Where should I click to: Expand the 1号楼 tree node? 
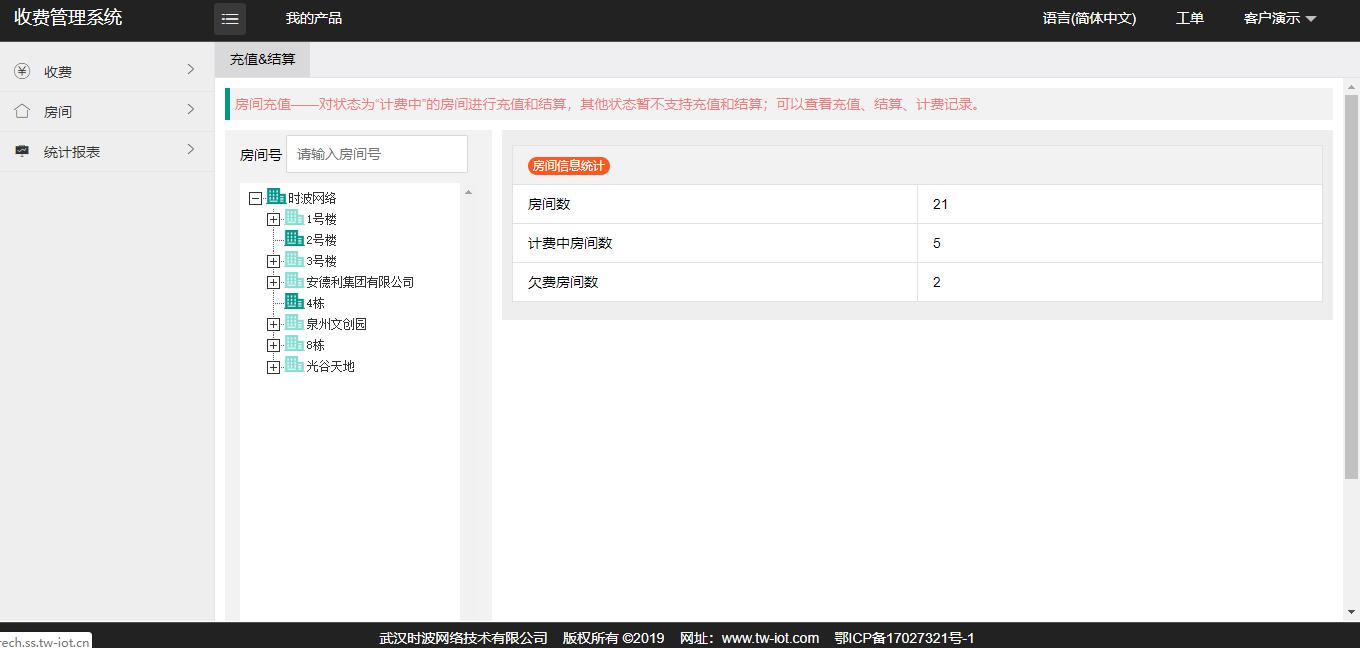(x=273, y=219)
